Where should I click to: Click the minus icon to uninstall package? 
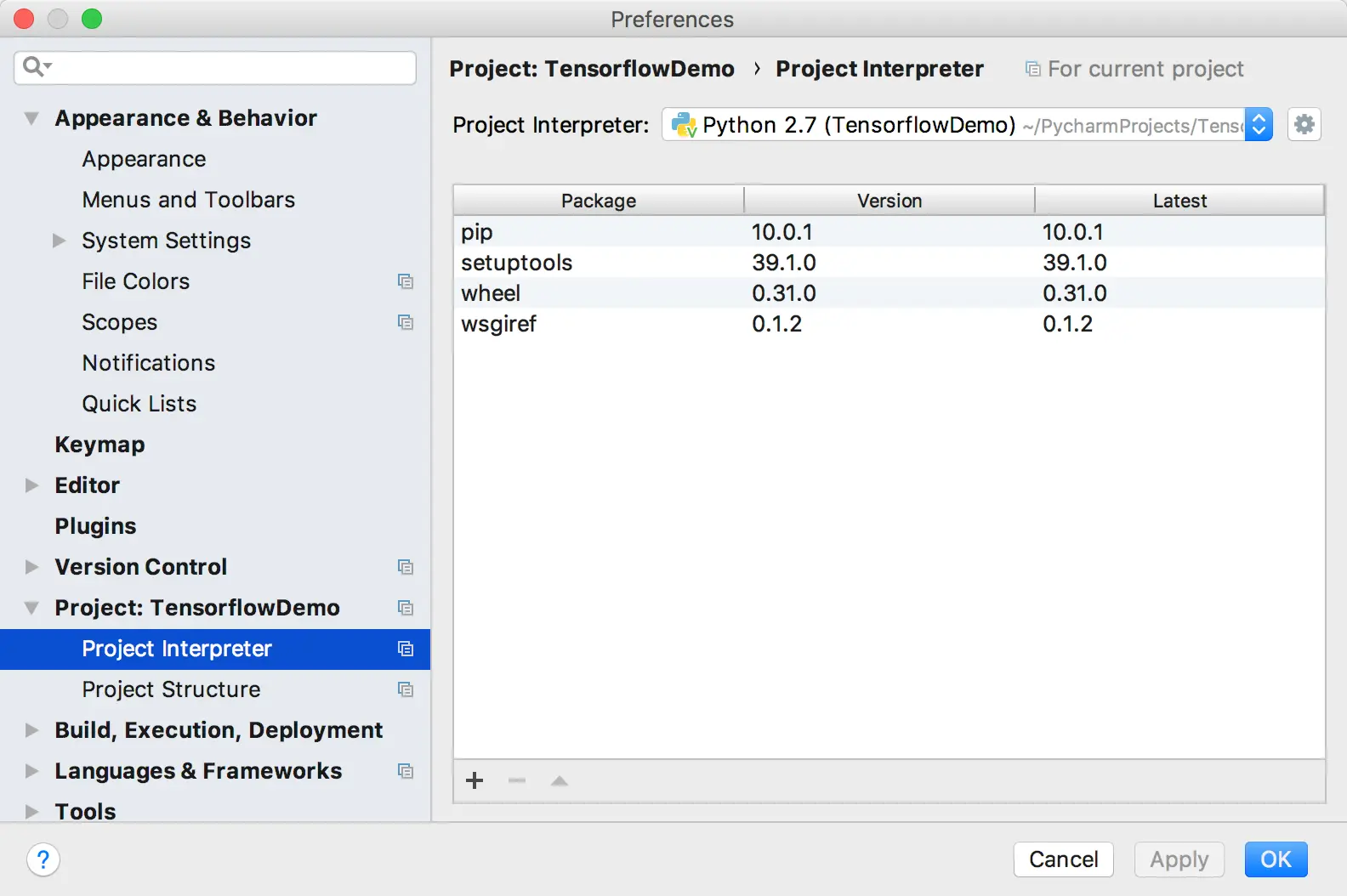(x=517, y=780)
